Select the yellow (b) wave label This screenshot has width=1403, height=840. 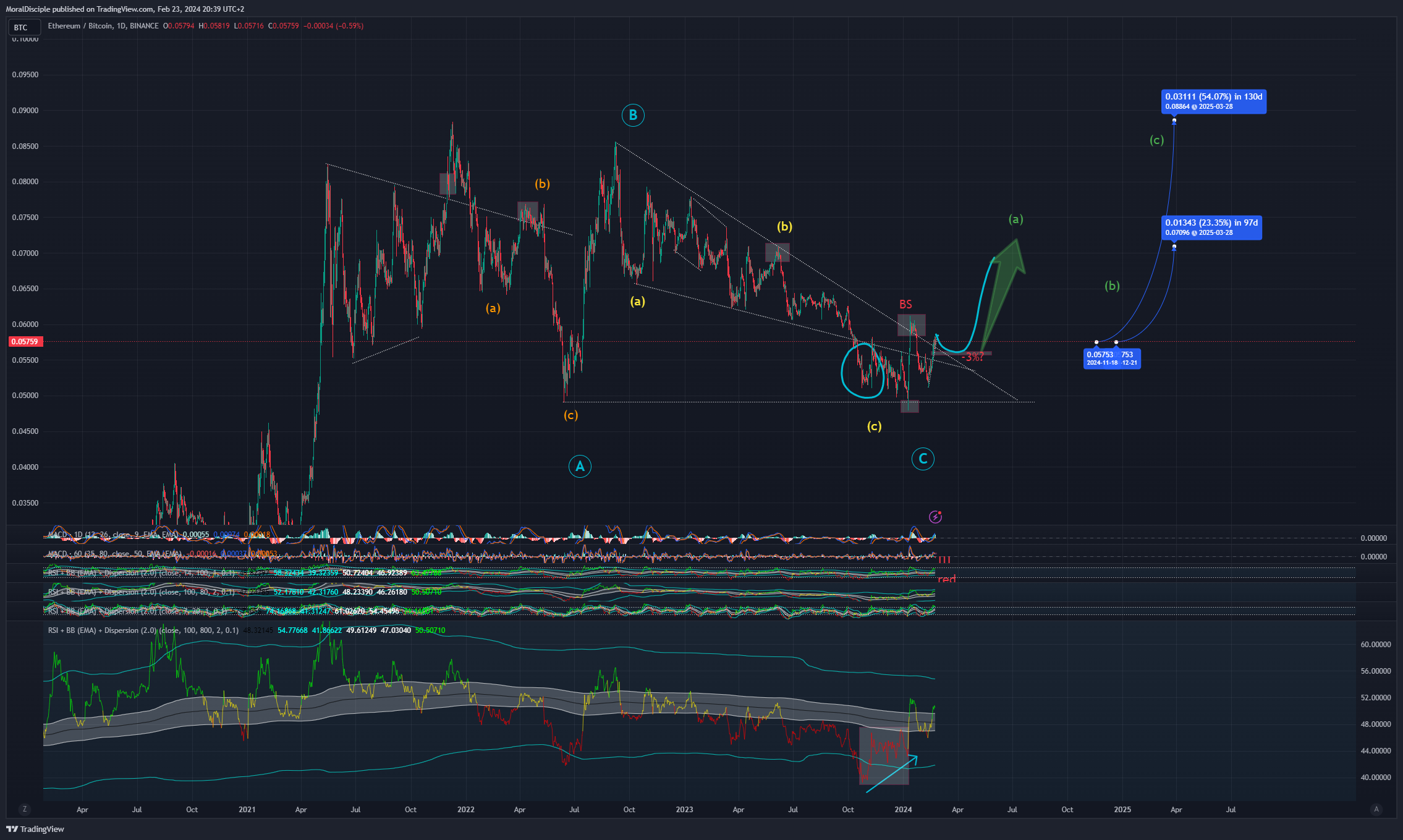click(784, 226)
